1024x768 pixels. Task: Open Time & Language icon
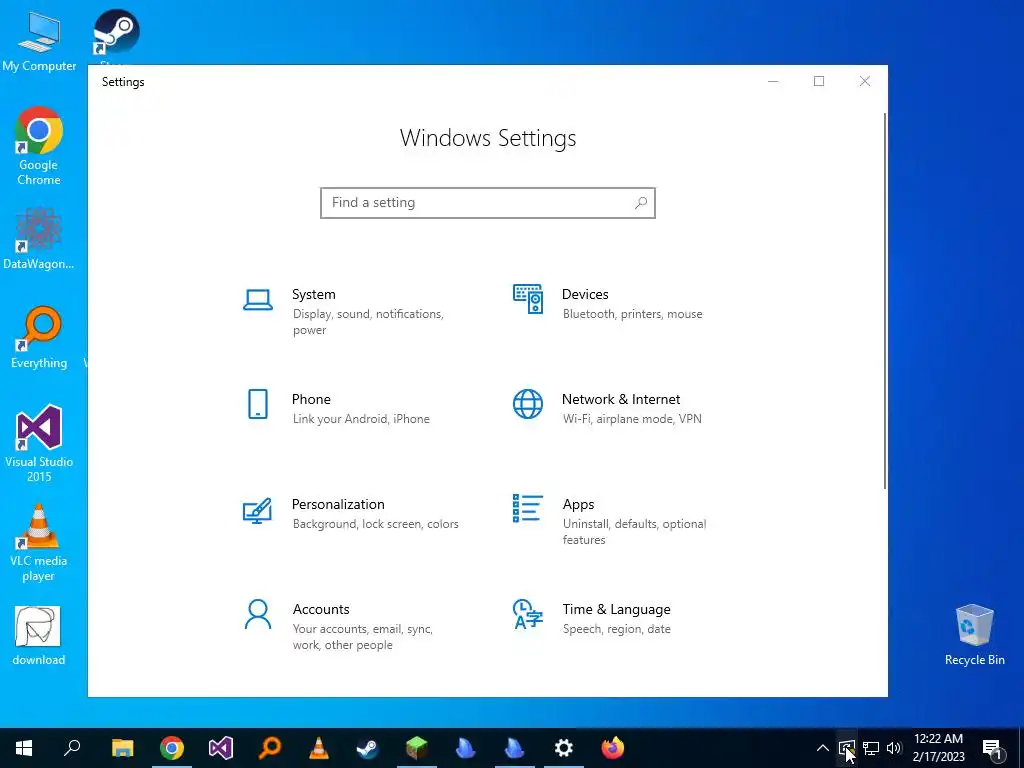(528, 614)
